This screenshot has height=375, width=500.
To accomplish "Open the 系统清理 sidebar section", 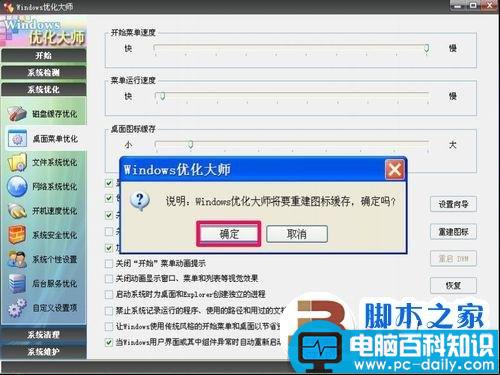I will [x=44, y=334].
